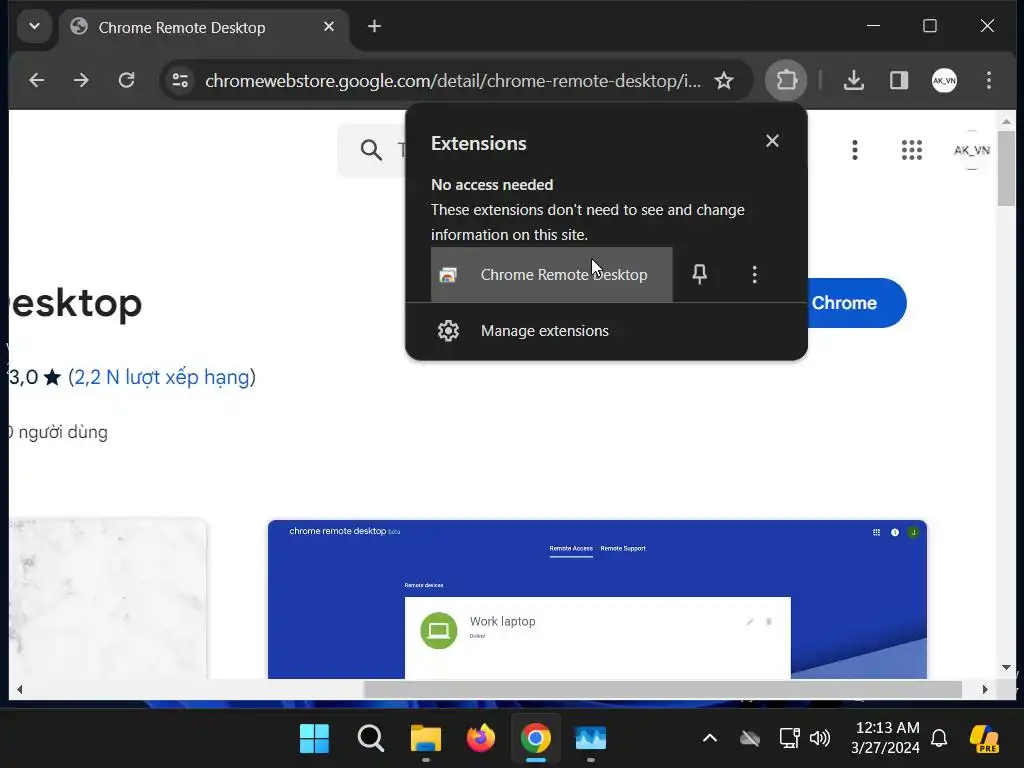This screenshot has width=1024, height=768.
Task: Open the Chrome three-dot menu
Action: (x=989, y=80)
